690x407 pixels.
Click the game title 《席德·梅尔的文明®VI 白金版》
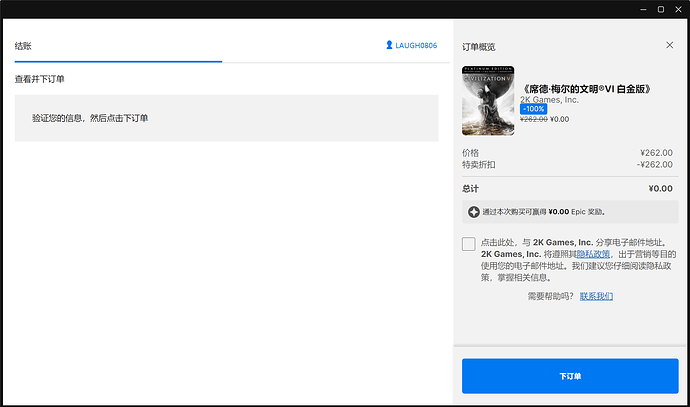coord(586,89)
